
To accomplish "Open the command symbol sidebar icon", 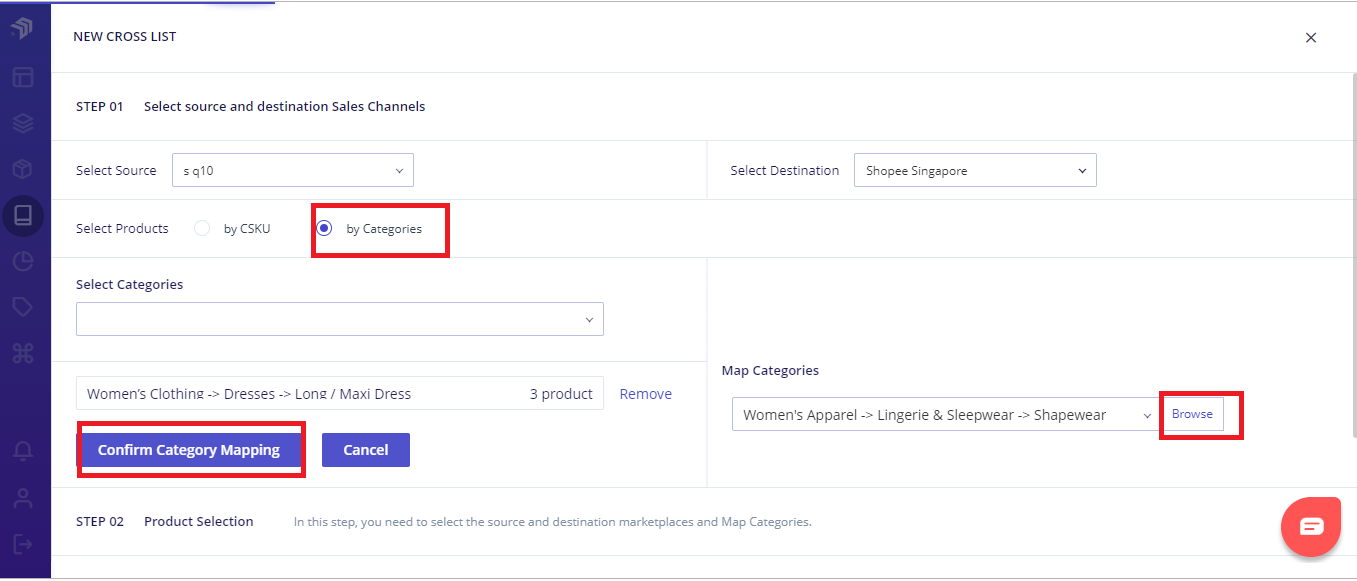I will coord(23,353).
